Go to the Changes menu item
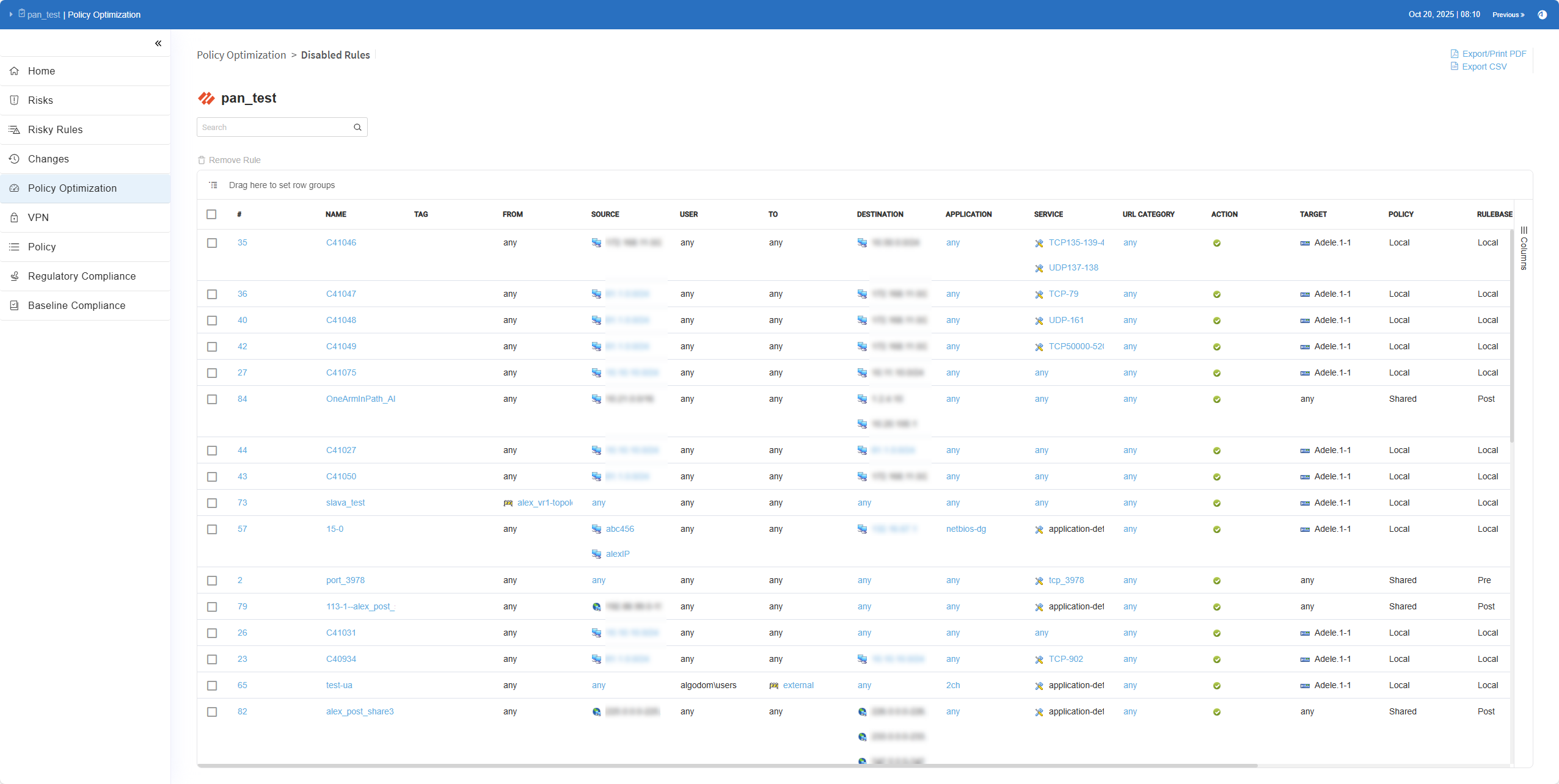This screenshot has width=1559, height=784. pyautogui.click(x=48, y=159)
